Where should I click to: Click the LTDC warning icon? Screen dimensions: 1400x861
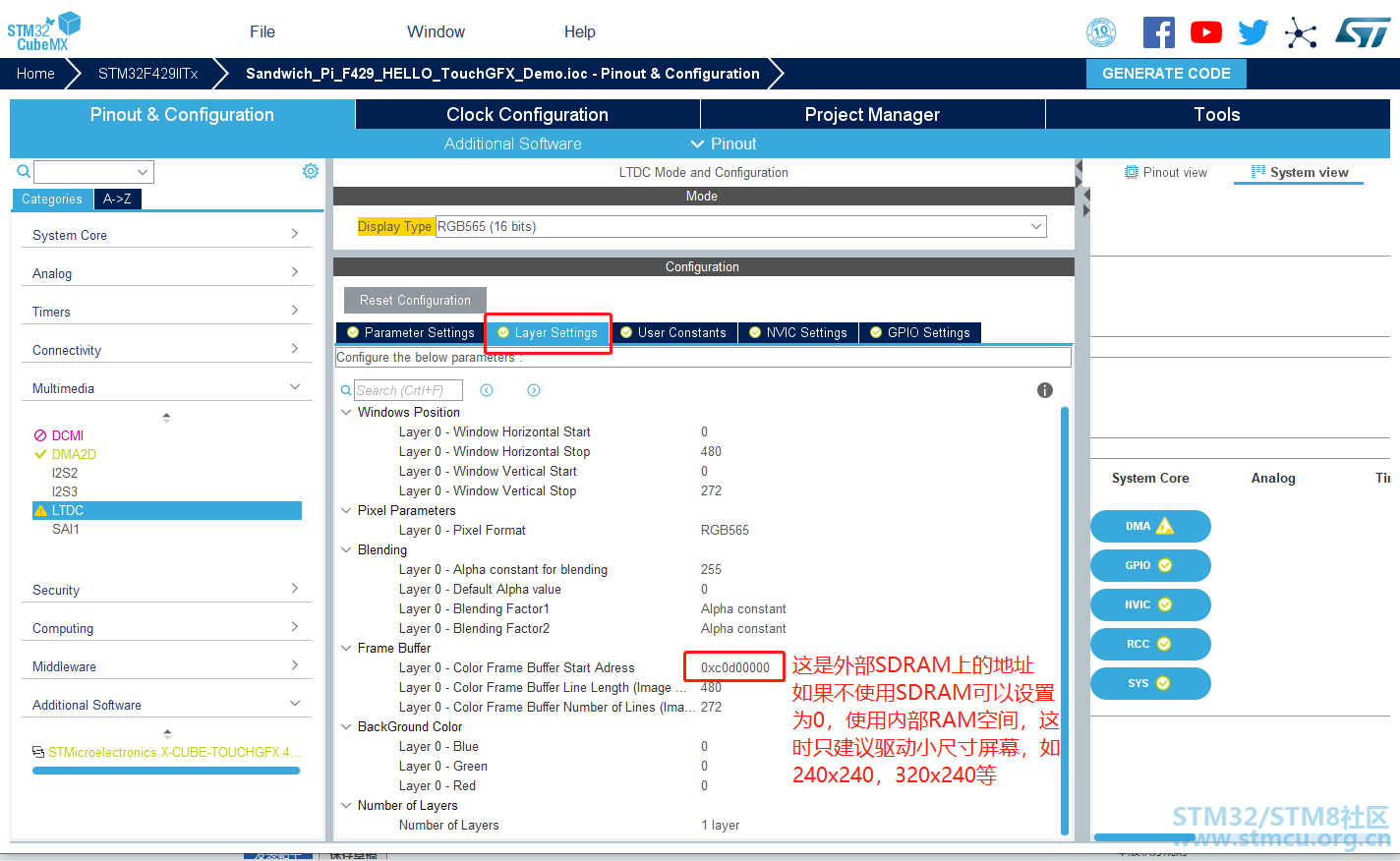click(x=40, y=510)
